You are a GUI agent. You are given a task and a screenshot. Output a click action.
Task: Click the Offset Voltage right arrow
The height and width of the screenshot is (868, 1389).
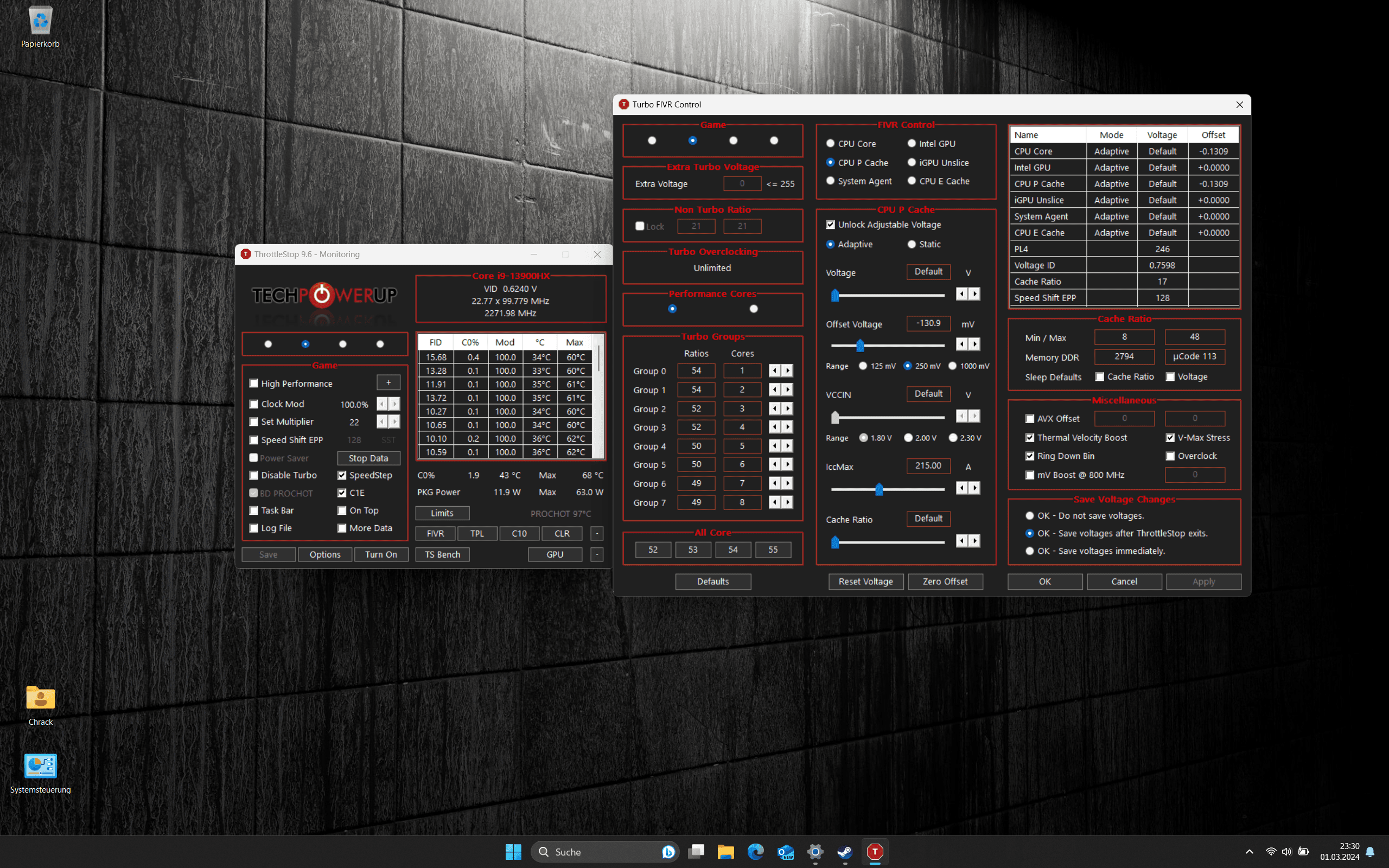click(x=974, y=344)
